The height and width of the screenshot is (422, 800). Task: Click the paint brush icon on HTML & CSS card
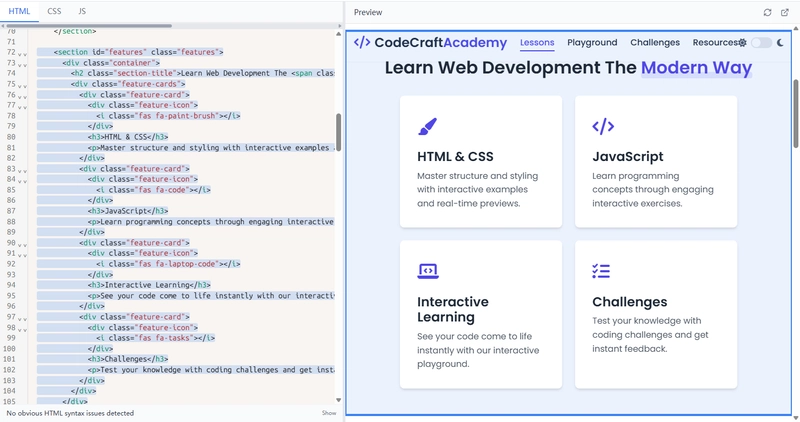(427, 127)
